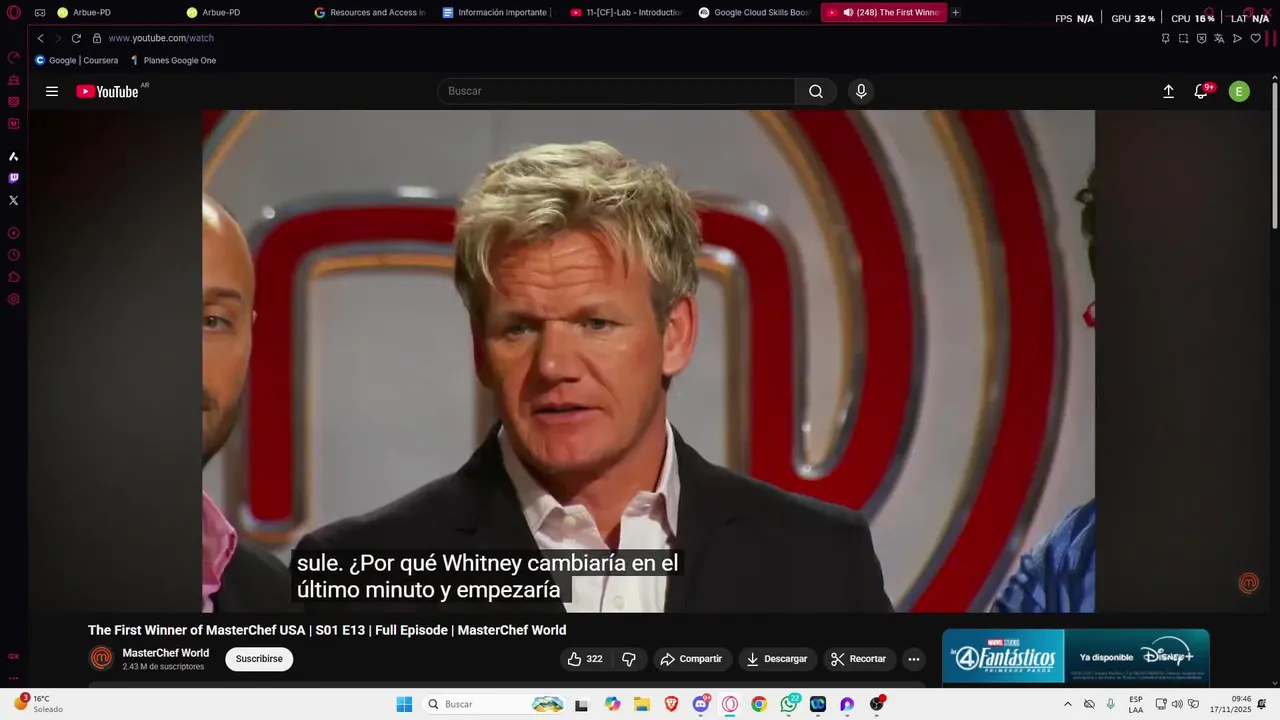Take a snapshot with the camera-frame icon
The width and height of the screenshot is (1280, 720).
pyautogui.click(x=1183, y=38)
